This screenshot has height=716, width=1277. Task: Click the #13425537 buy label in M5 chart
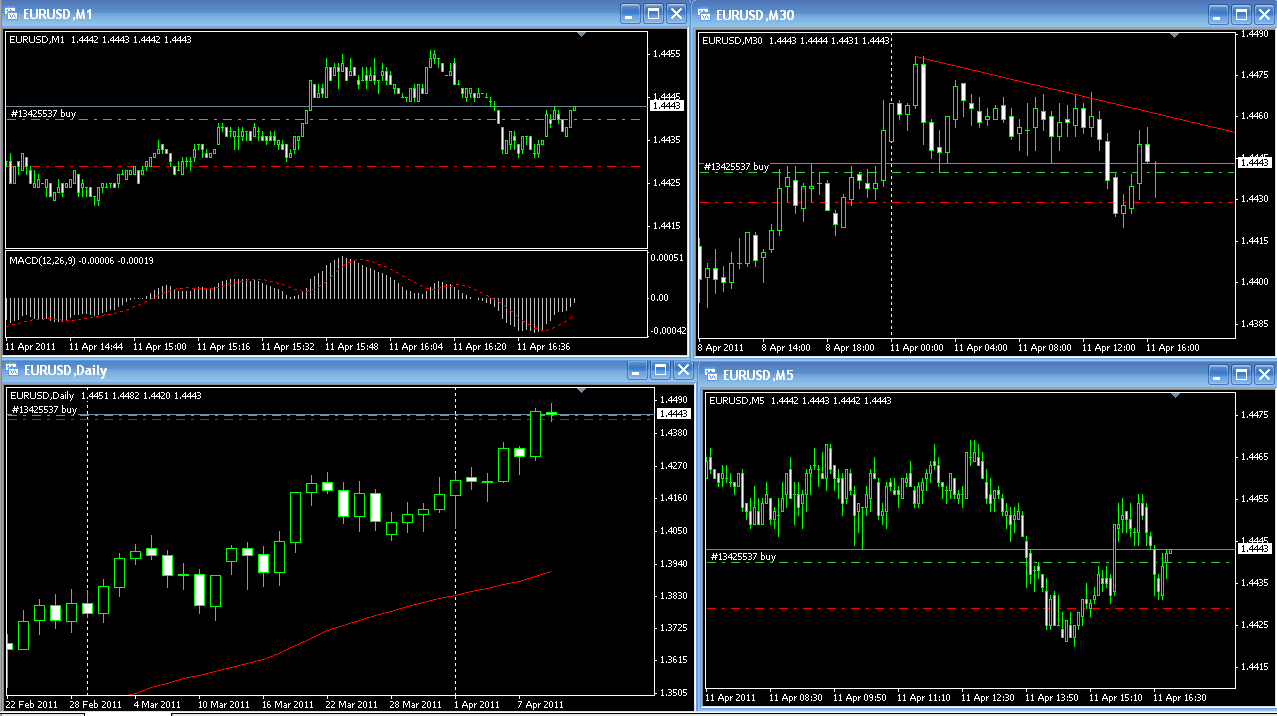coord(743,556)
